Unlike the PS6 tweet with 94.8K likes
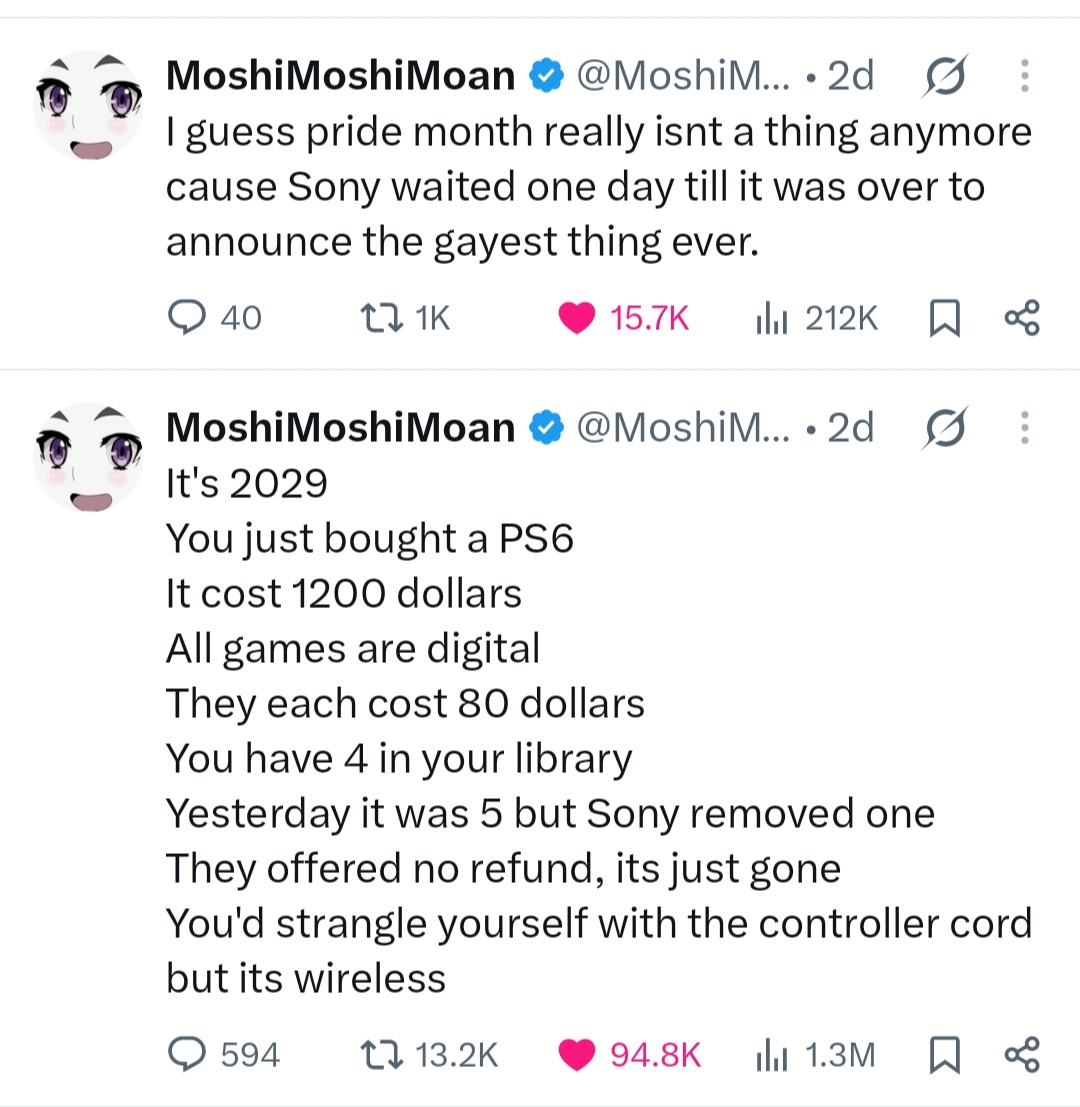This screenshot has height=1107, width=1080. (630, 1055)
